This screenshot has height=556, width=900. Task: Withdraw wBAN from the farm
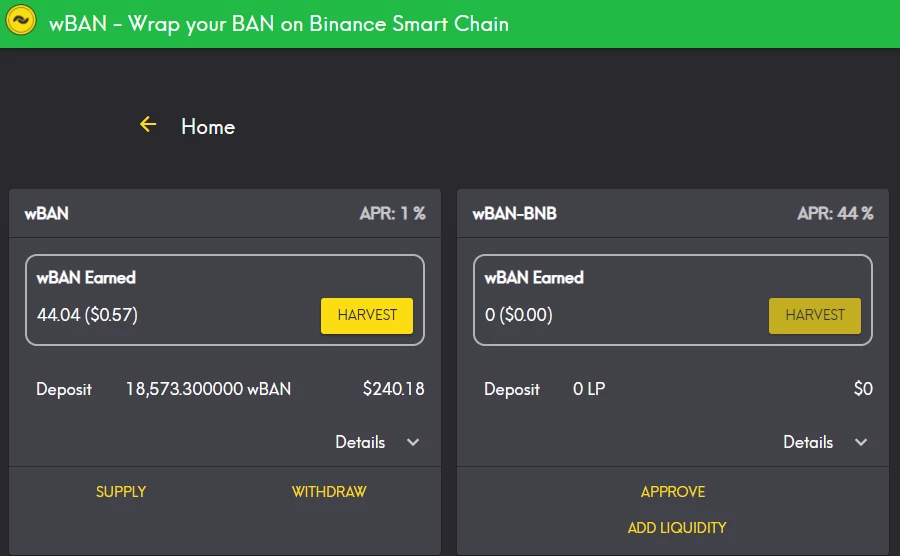(329, 492)
